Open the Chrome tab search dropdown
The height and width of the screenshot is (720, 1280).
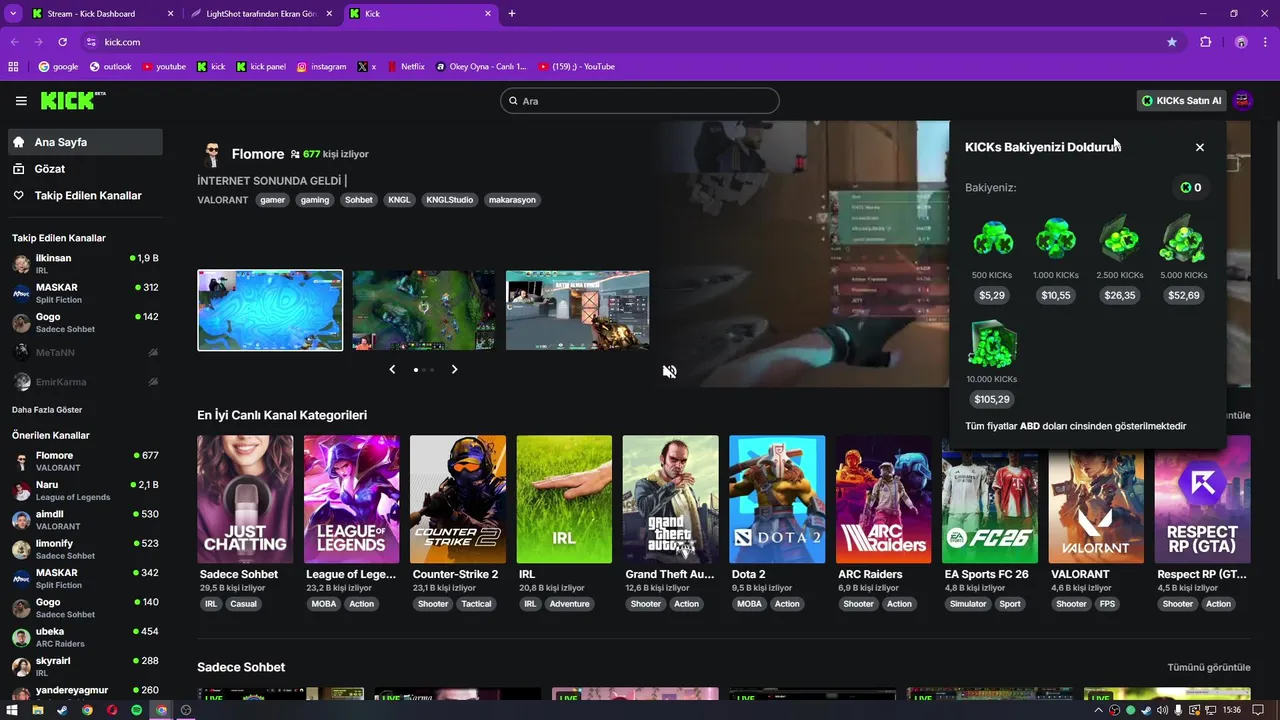[x=13, y=14]
